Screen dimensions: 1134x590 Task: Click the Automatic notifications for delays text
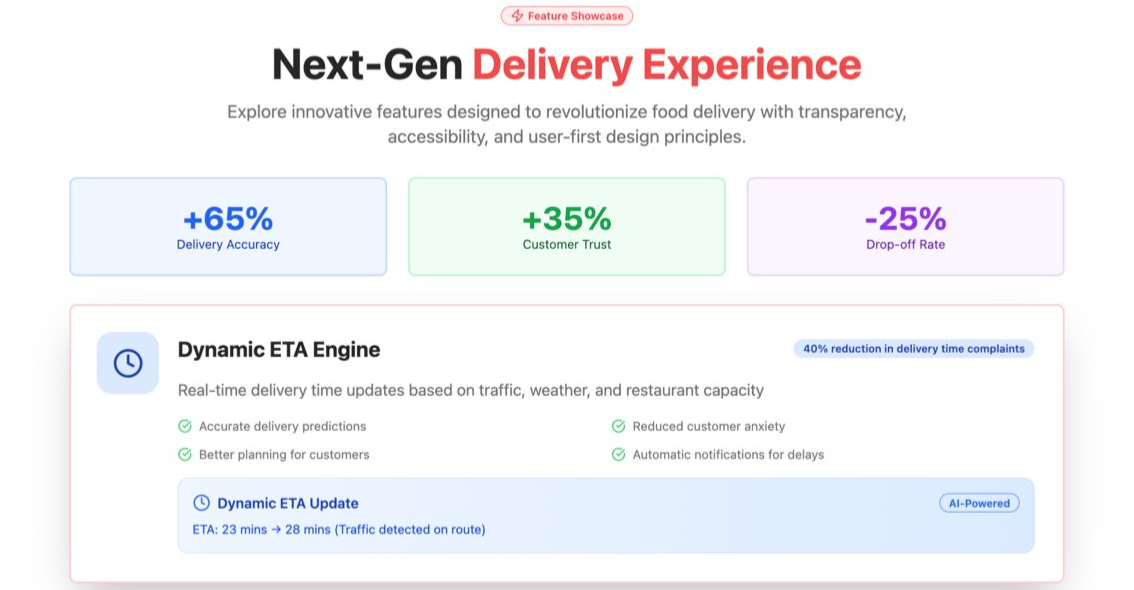[728, 454]
